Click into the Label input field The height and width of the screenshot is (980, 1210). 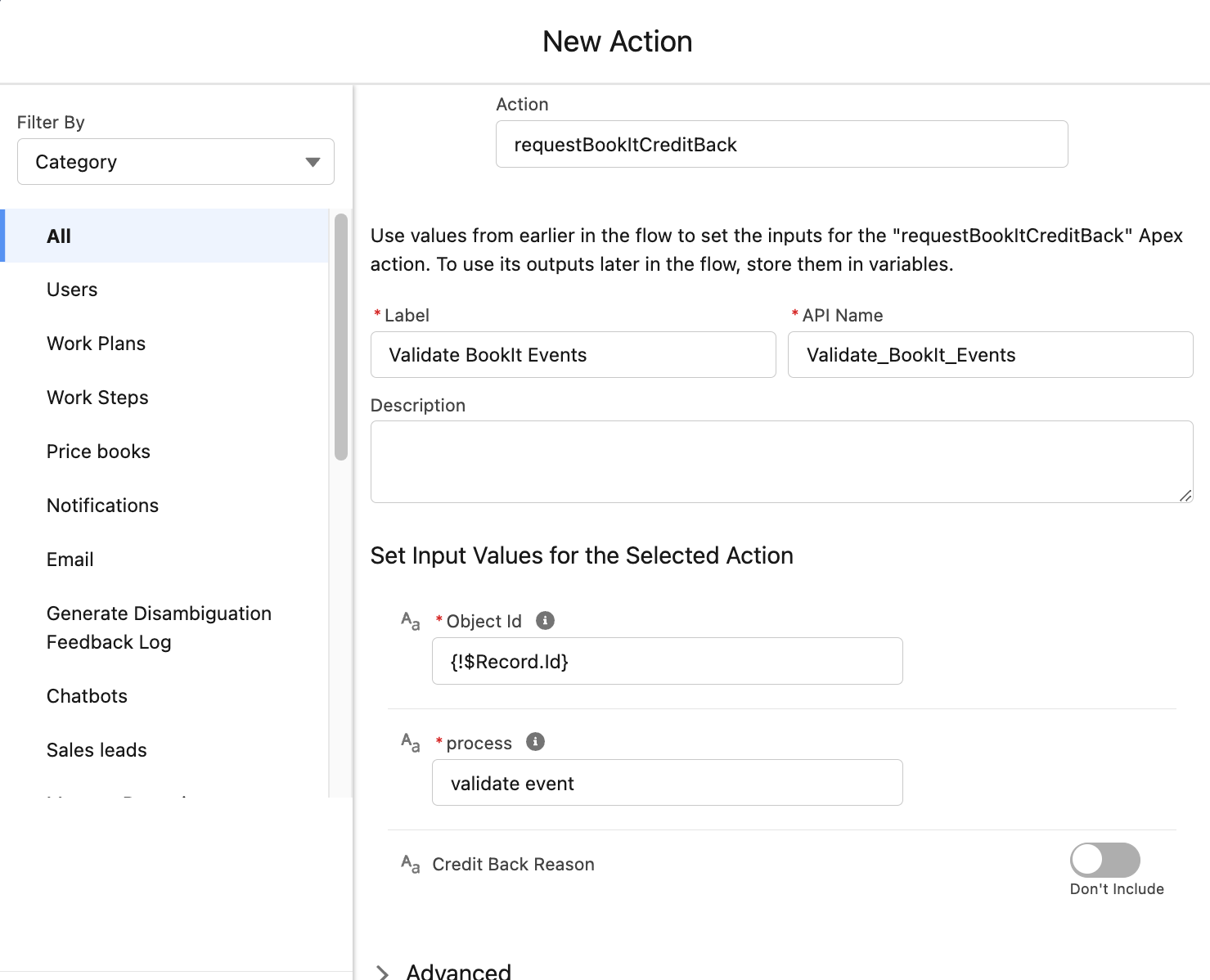573,355
